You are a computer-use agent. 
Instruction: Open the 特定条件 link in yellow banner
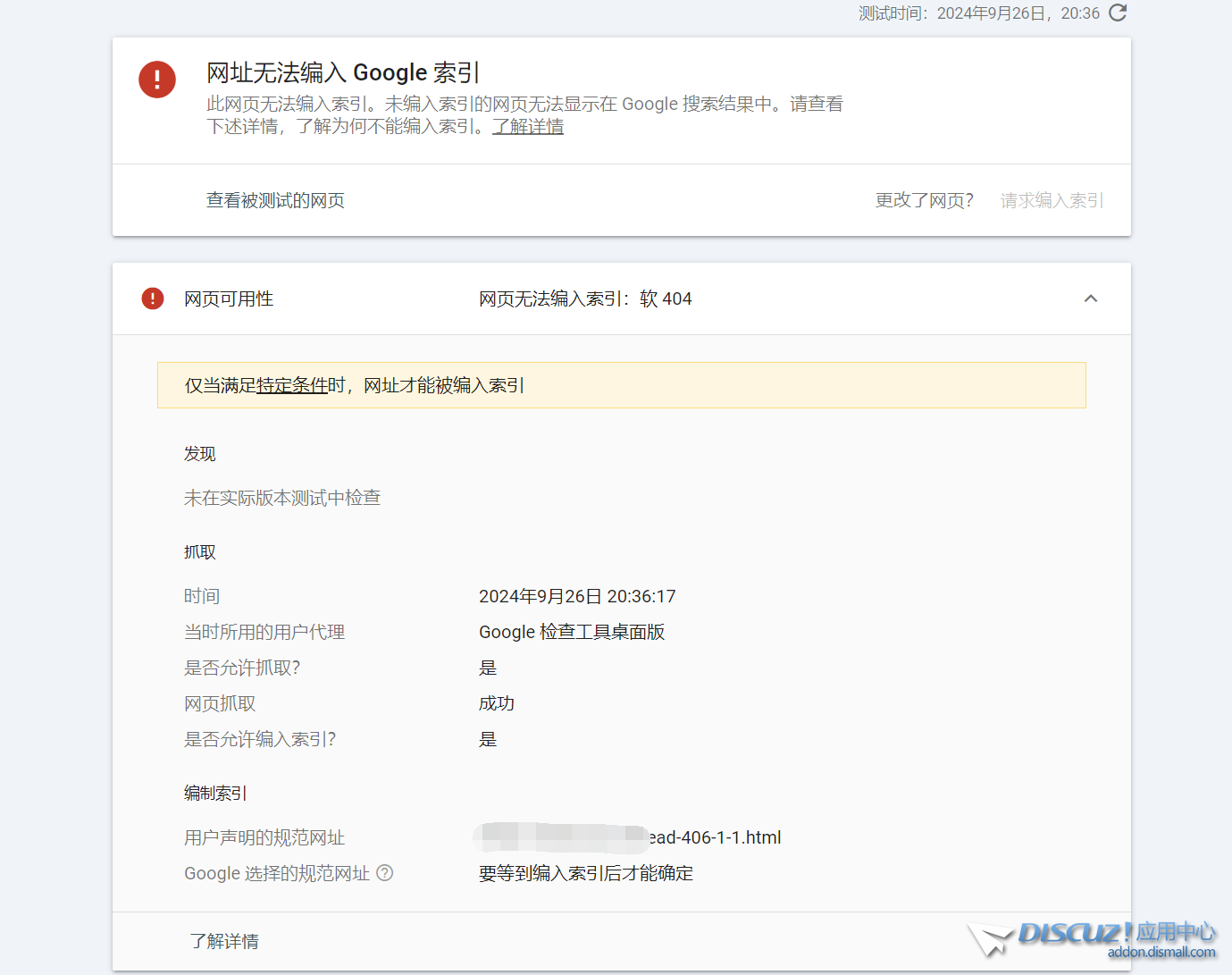292,385
